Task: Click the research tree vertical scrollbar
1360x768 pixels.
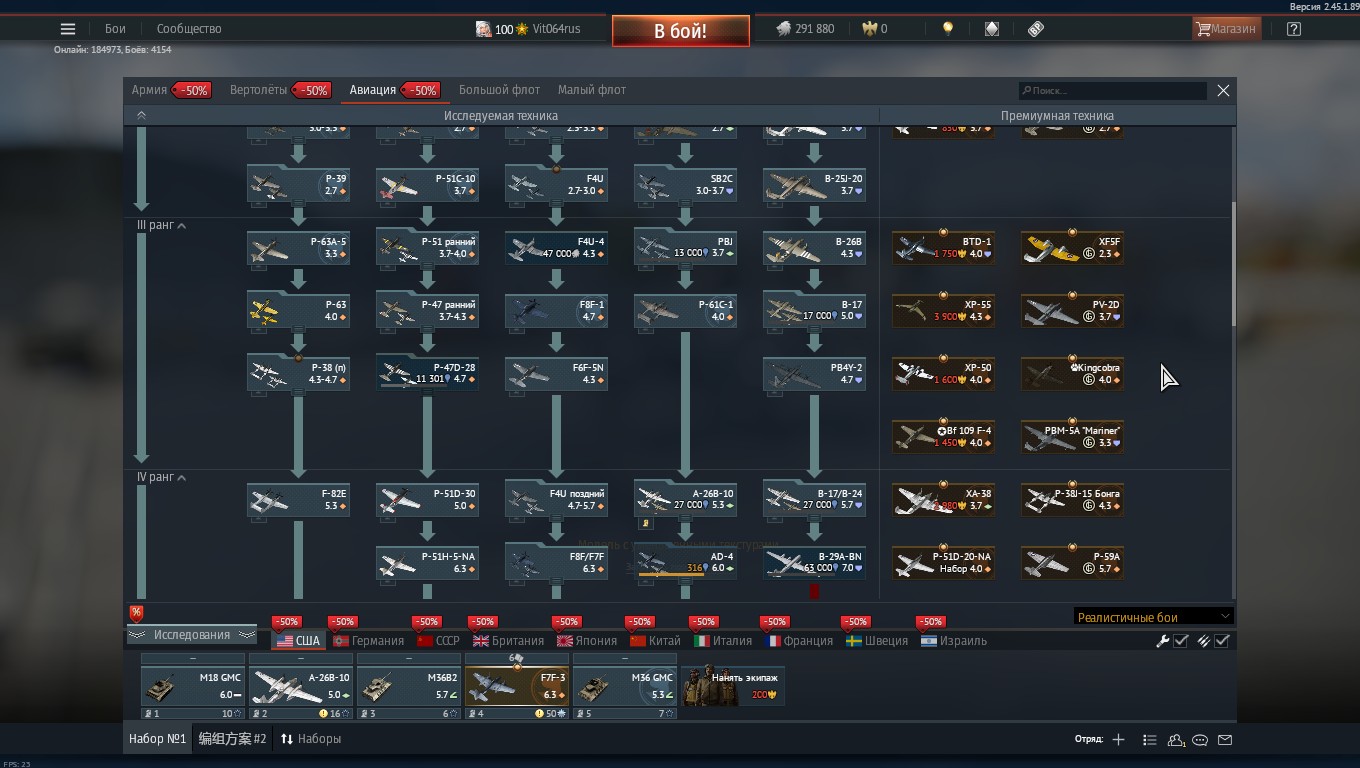Action: point(1234,263)
